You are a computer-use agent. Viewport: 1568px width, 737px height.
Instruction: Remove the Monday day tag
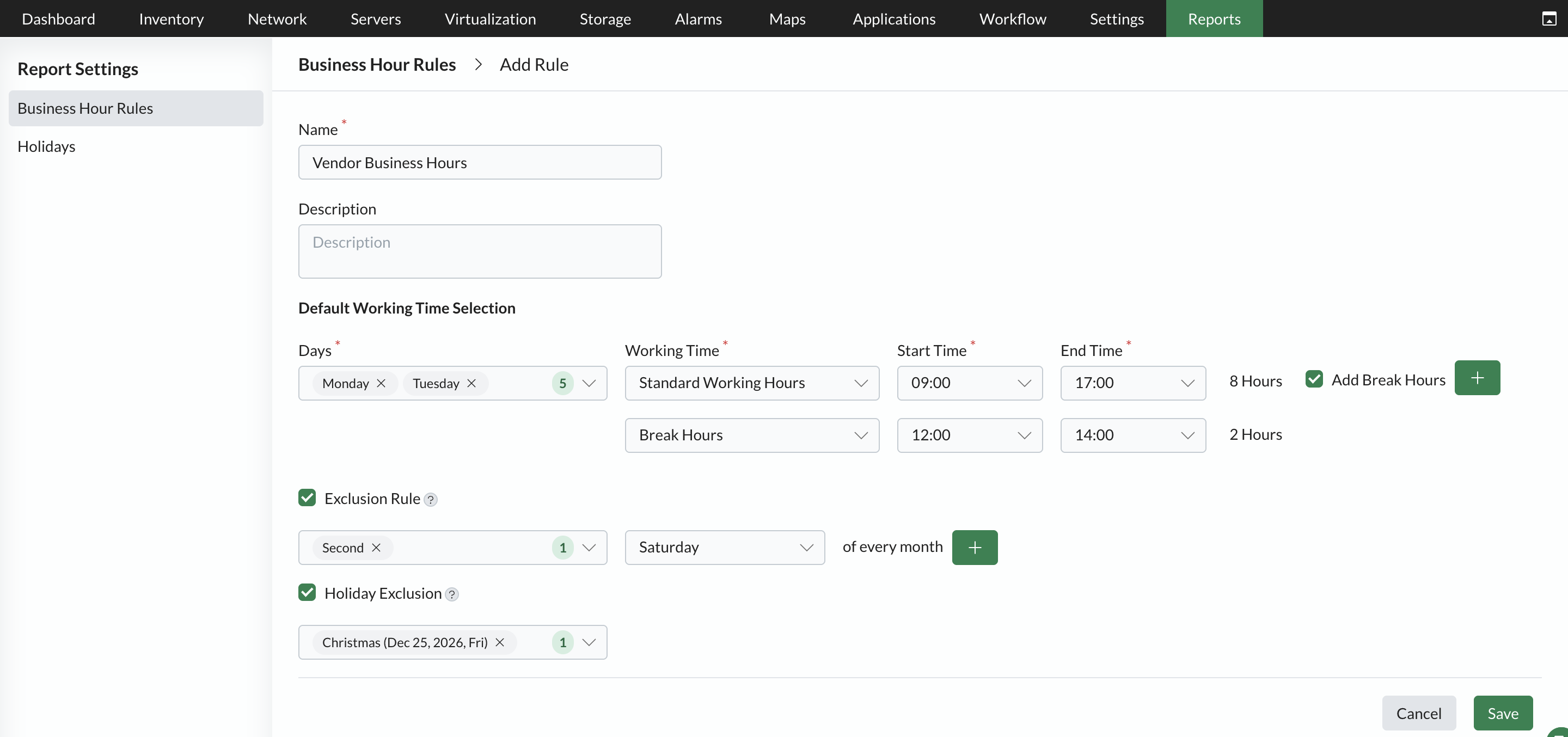point(381,383)
